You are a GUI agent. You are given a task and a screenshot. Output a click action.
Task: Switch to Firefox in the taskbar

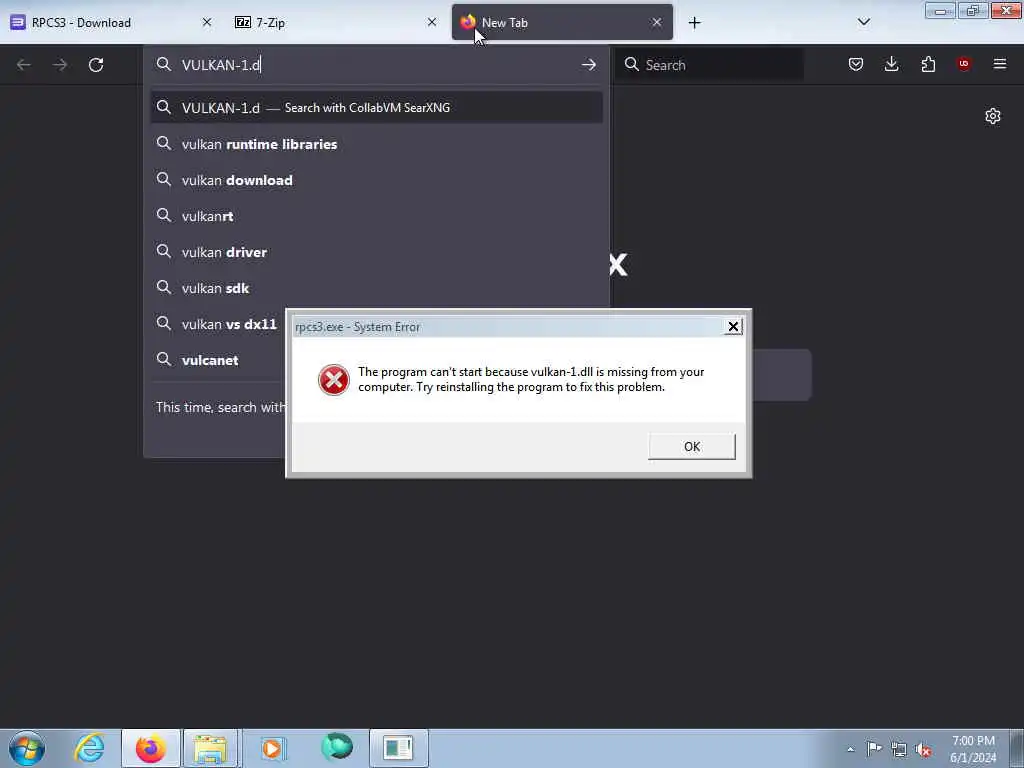tap(151, 748)
